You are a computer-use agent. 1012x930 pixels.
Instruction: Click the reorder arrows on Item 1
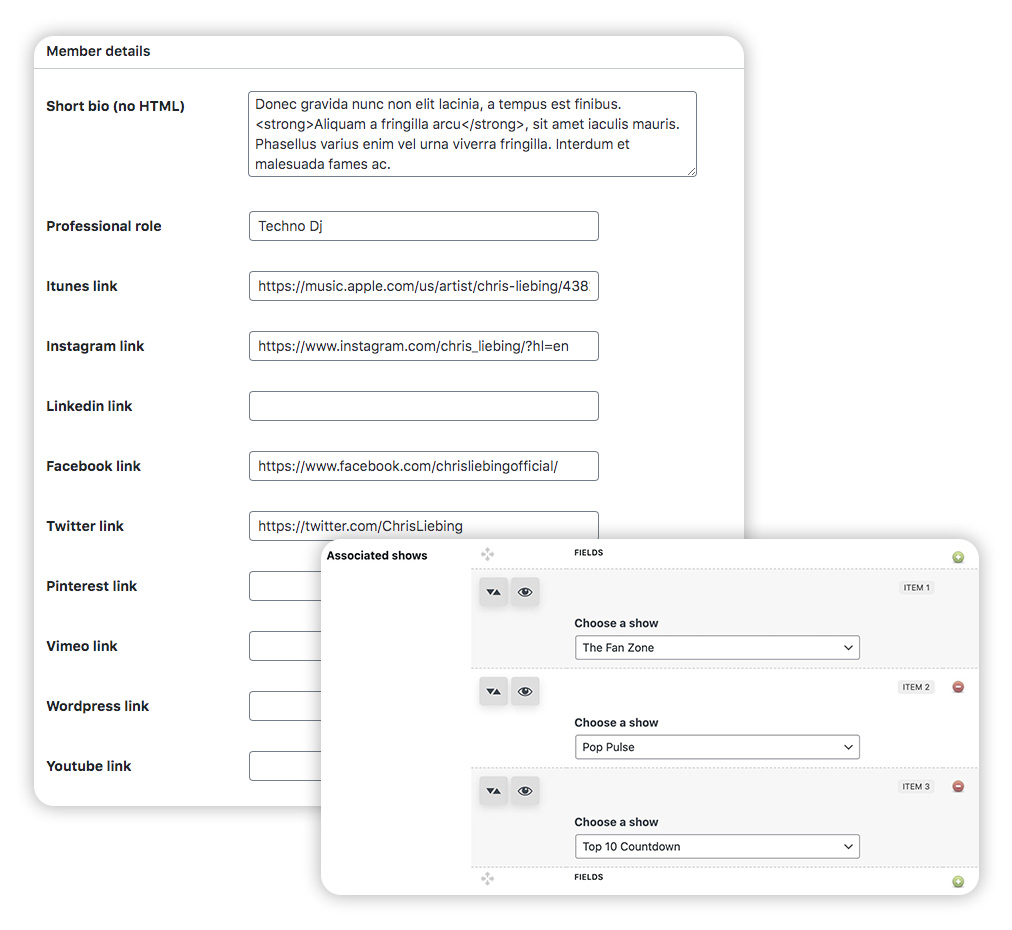click(x=493, y=592)
